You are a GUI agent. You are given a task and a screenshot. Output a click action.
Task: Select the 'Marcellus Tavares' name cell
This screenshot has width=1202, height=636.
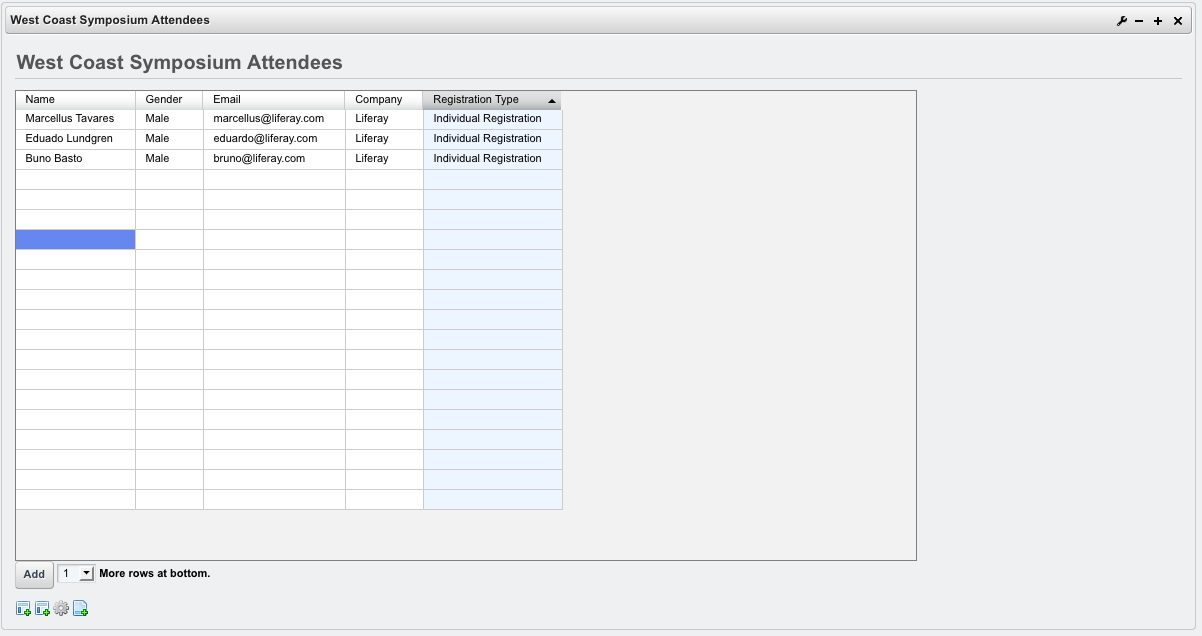point(75,119)
